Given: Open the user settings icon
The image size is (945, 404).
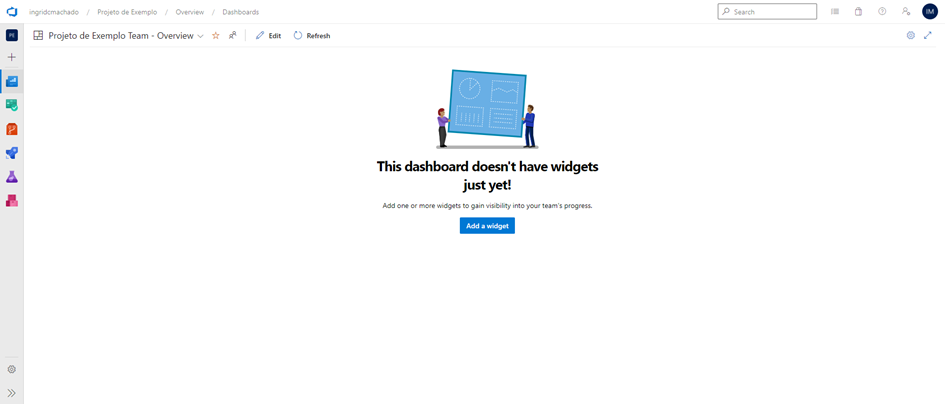Looking at the screenshot, I should [x=906, y=12].
